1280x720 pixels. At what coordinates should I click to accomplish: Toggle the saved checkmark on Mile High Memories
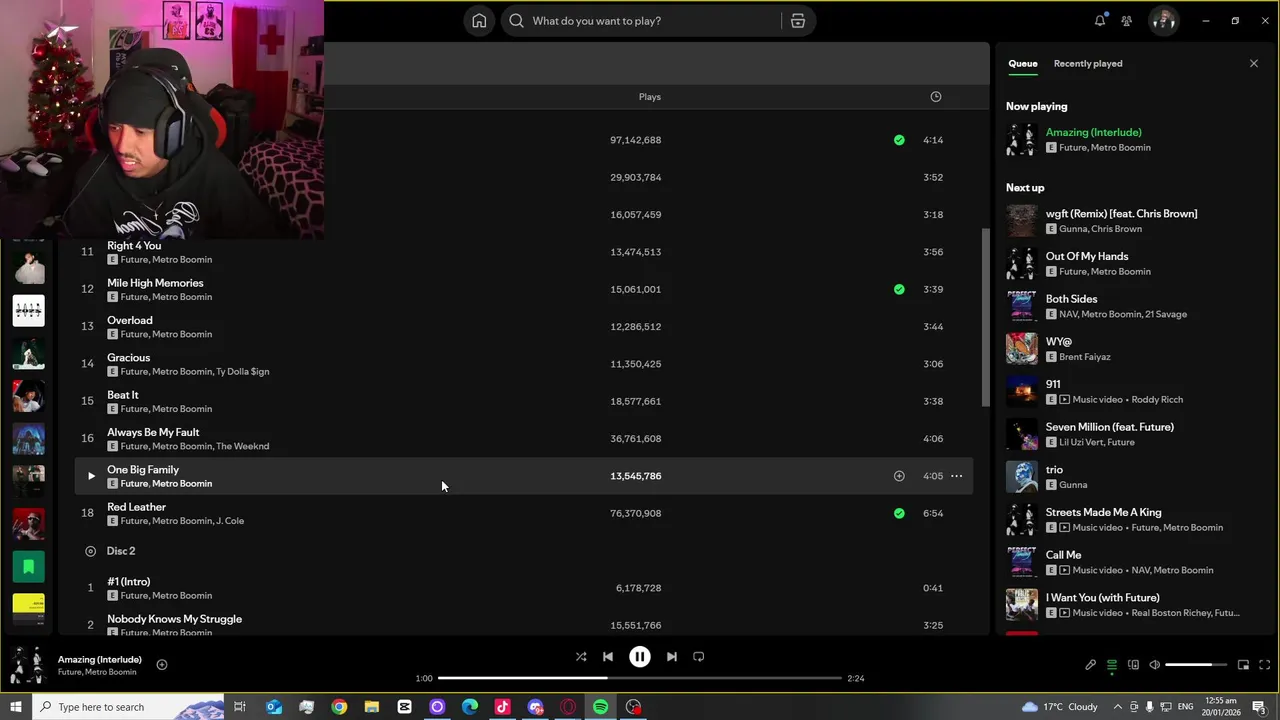[899, 289]
